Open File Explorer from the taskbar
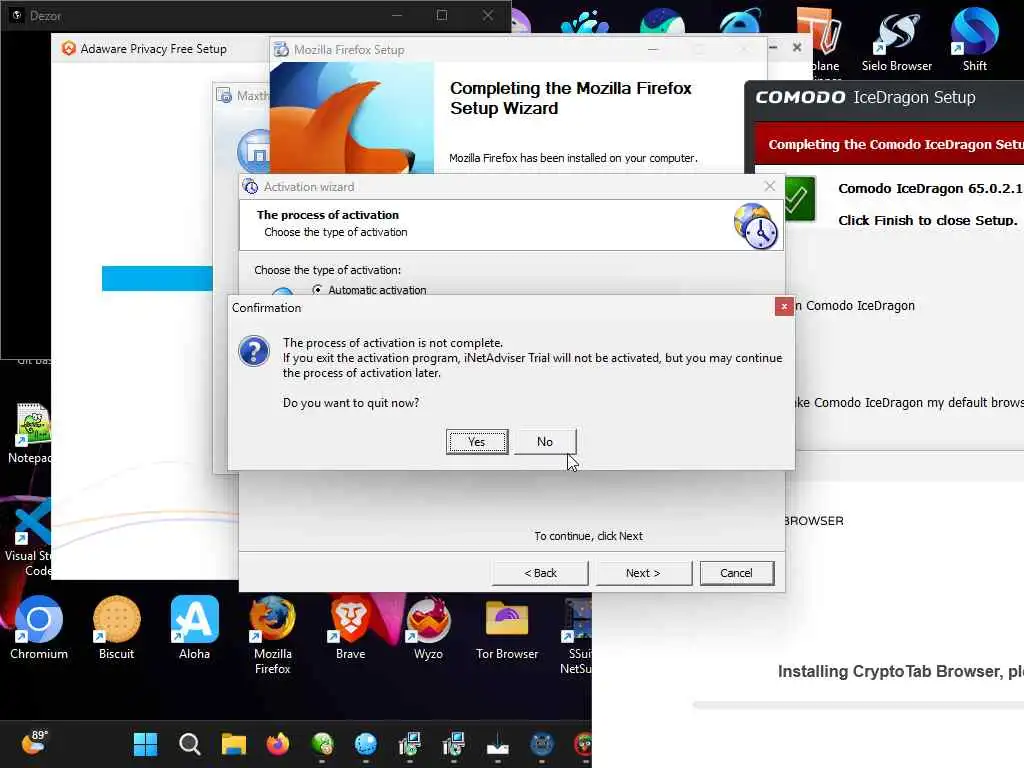 (x=233, y=744)
